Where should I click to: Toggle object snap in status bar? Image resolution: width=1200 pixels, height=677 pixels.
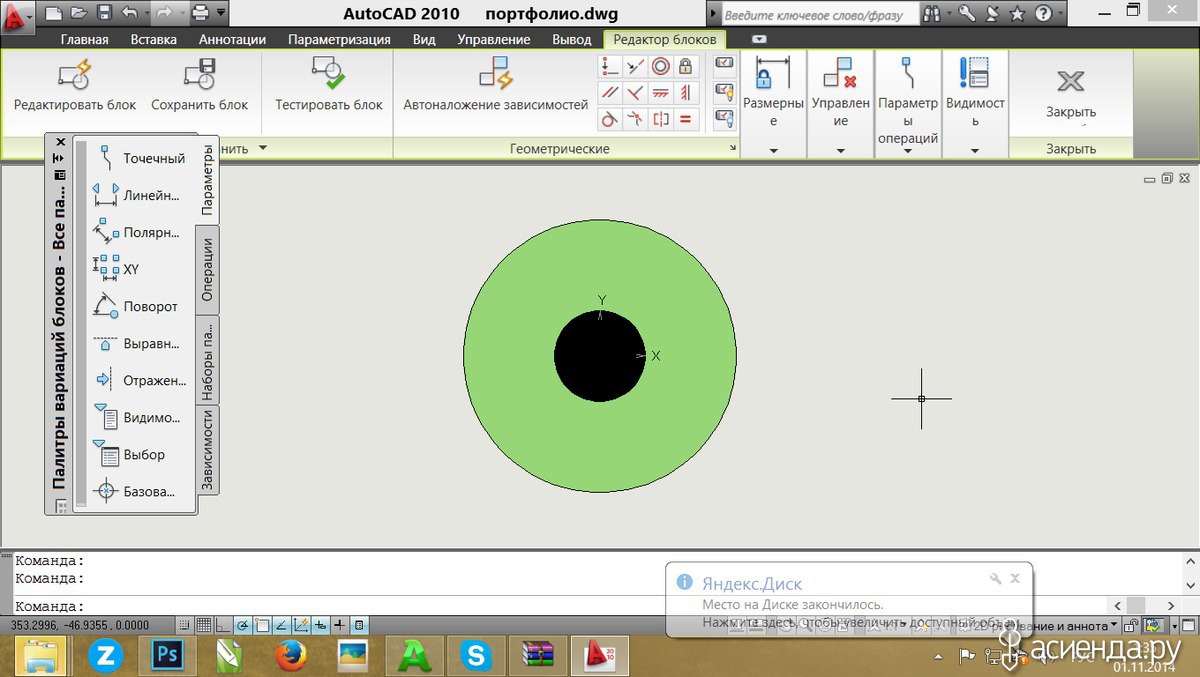263,625
